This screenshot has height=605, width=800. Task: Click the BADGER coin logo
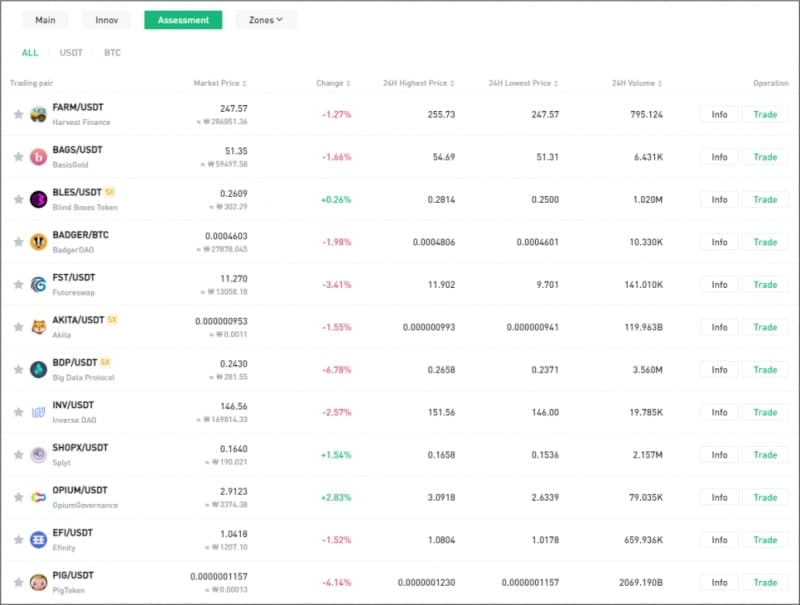[x=38, y=242]
